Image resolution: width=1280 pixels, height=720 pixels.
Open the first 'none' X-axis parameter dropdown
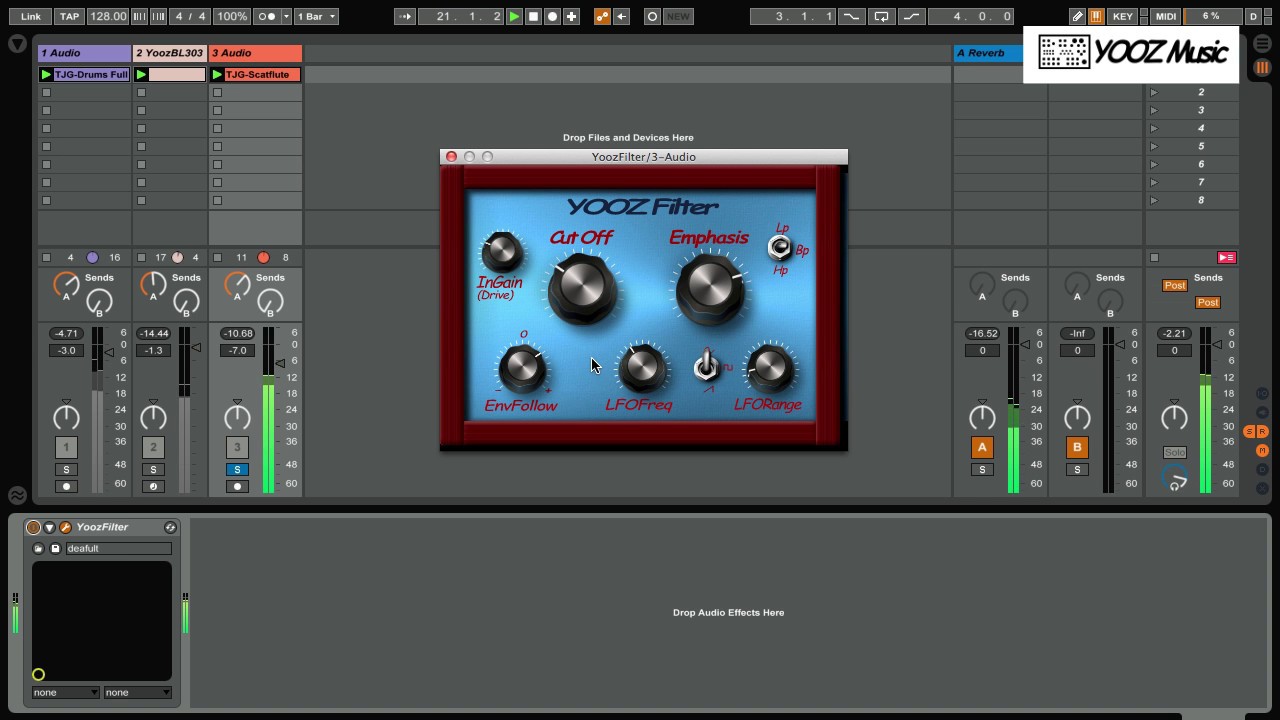pos(65,692)
